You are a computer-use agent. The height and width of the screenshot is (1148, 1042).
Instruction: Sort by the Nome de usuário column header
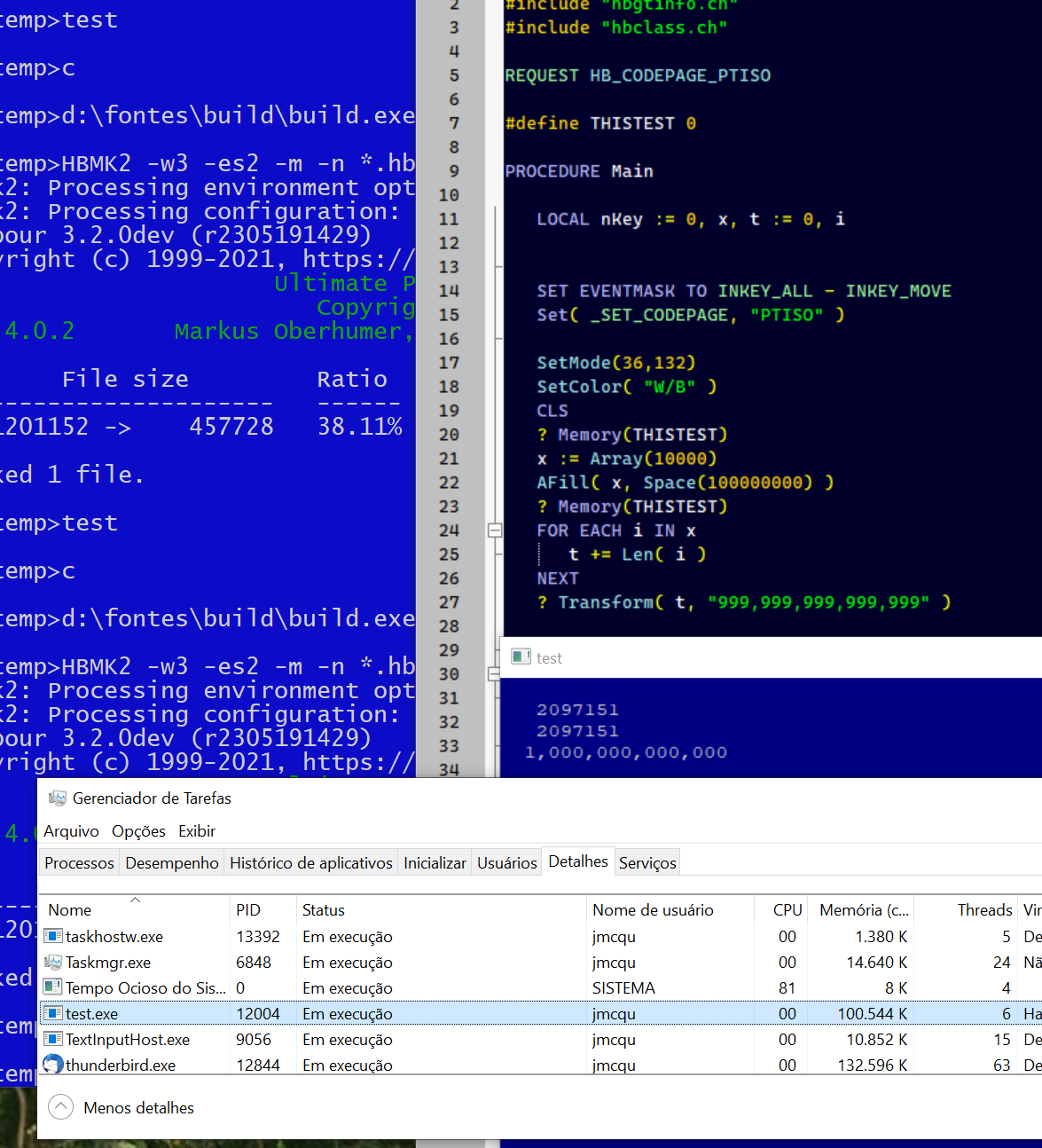[653, 910]
